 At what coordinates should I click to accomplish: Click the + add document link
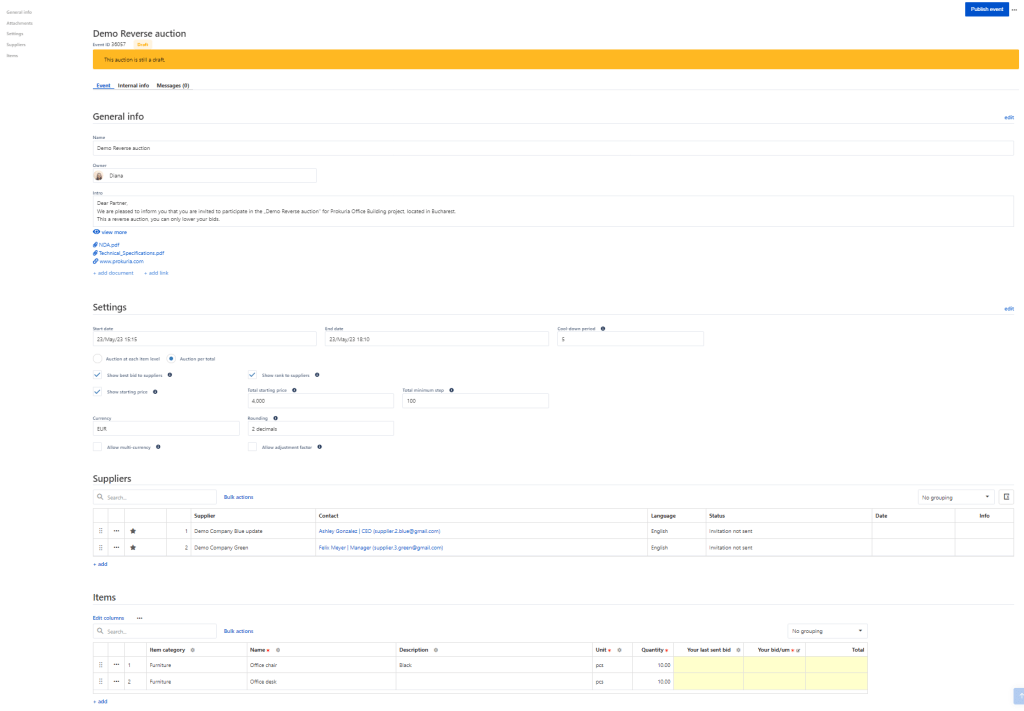pyautogui.click(x=113, y=273)
